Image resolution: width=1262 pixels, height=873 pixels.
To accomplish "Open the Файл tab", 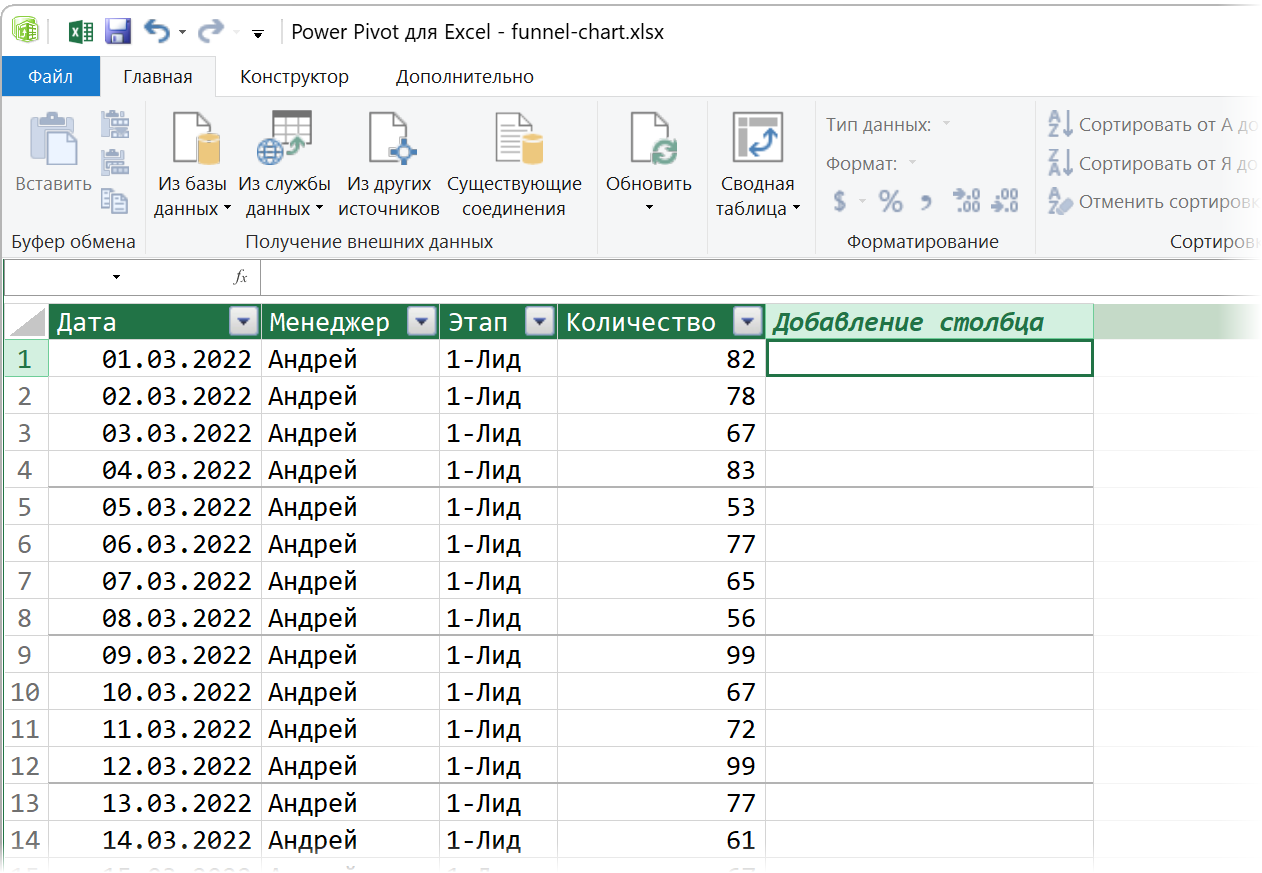I will click(x=50, y=77).
